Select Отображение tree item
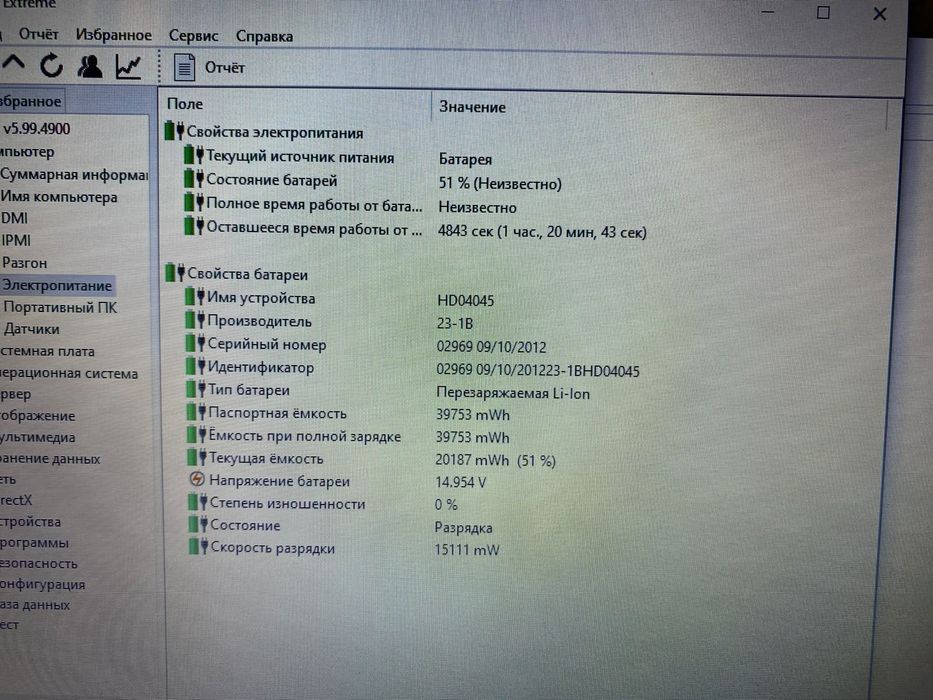This screenshot has height=700, width=933. click(x=37, y=415)
